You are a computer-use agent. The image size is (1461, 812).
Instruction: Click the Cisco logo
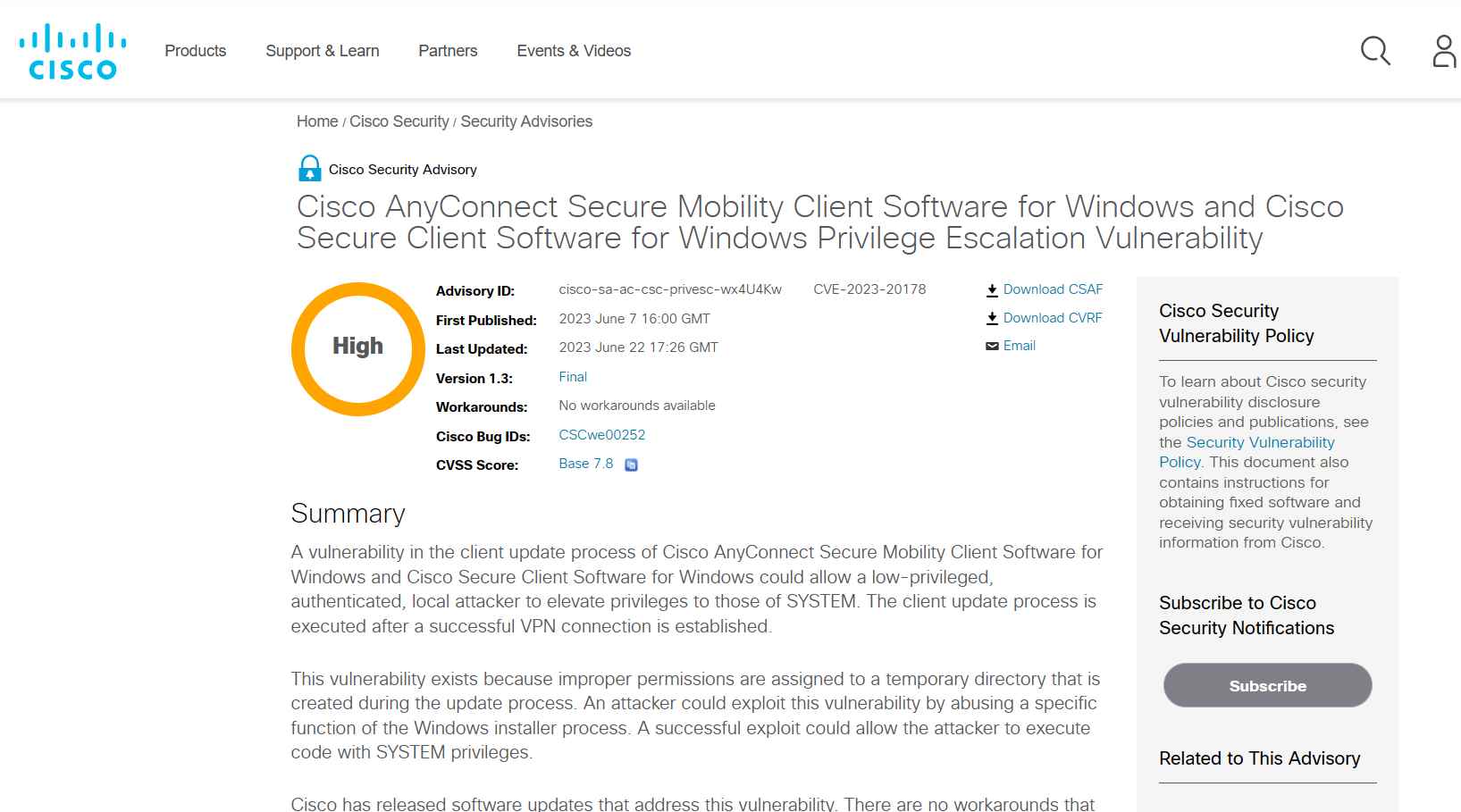(71, 49)
